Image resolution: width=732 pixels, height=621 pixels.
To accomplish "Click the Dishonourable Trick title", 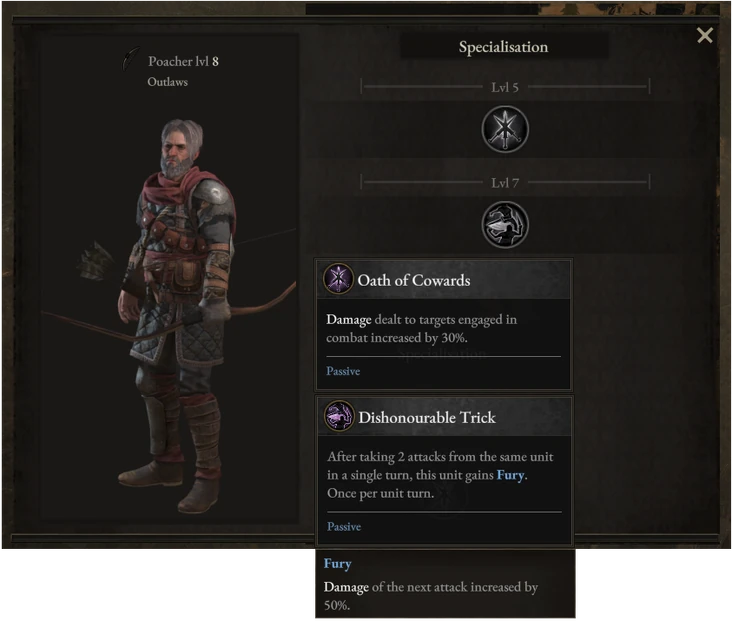I will click(427, 417).
